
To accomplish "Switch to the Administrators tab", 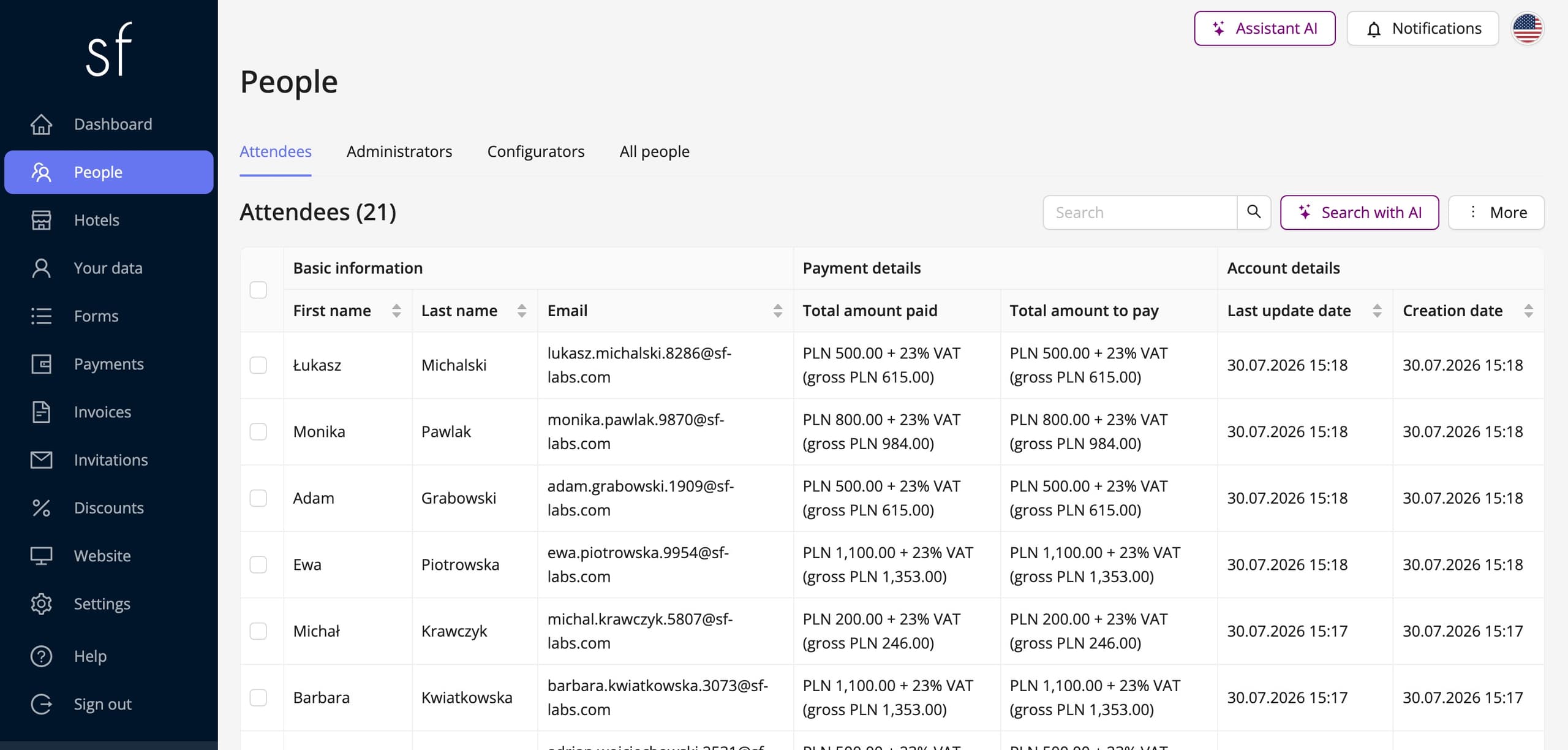I will point(399,151).
